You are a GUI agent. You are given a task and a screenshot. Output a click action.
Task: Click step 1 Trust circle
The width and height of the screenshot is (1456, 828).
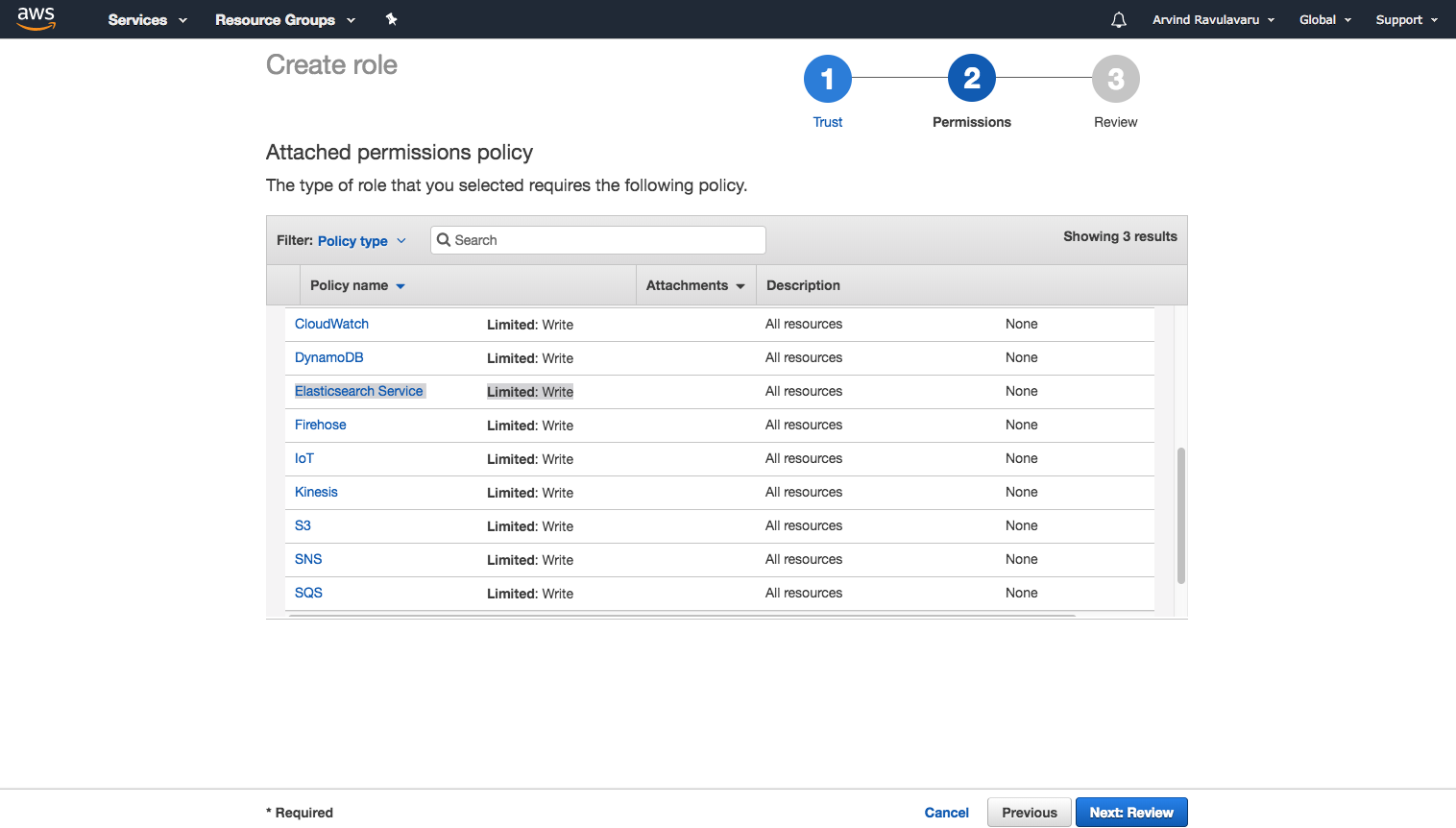click(x=828, y=79)
